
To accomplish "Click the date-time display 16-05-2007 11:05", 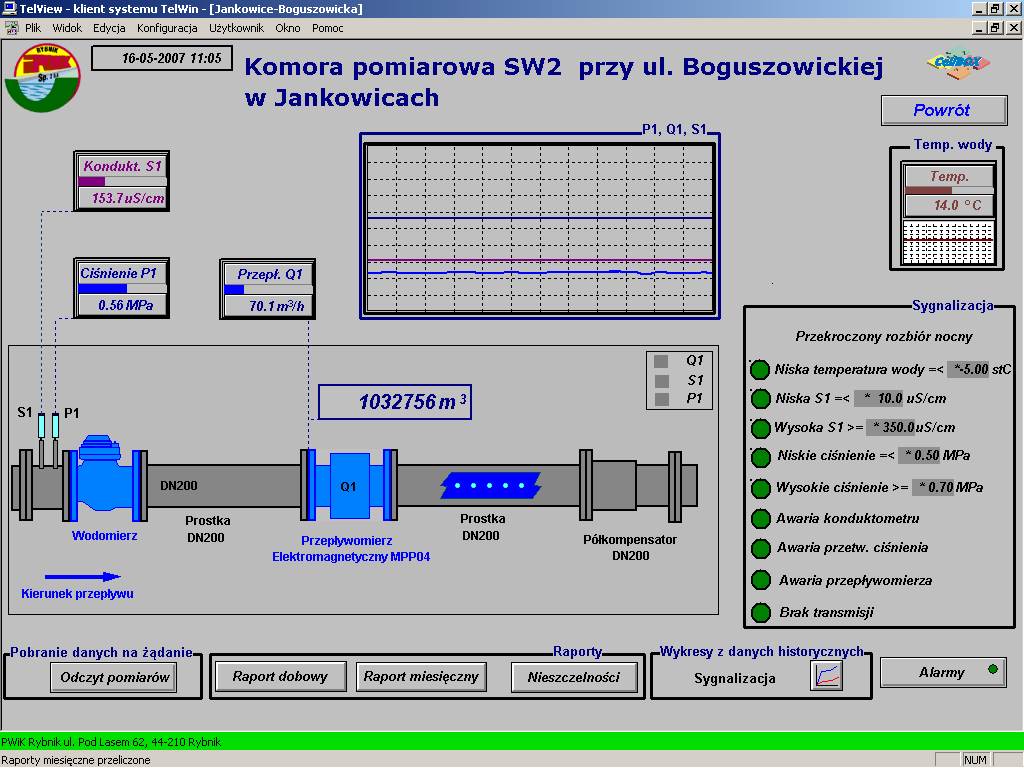I will click(162, 58).
